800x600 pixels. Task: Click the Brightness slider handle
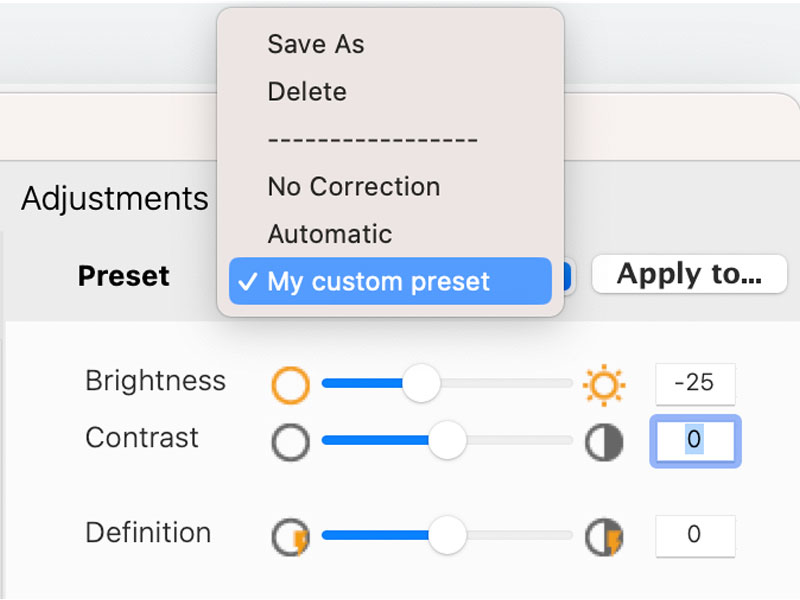pos(421,383)
